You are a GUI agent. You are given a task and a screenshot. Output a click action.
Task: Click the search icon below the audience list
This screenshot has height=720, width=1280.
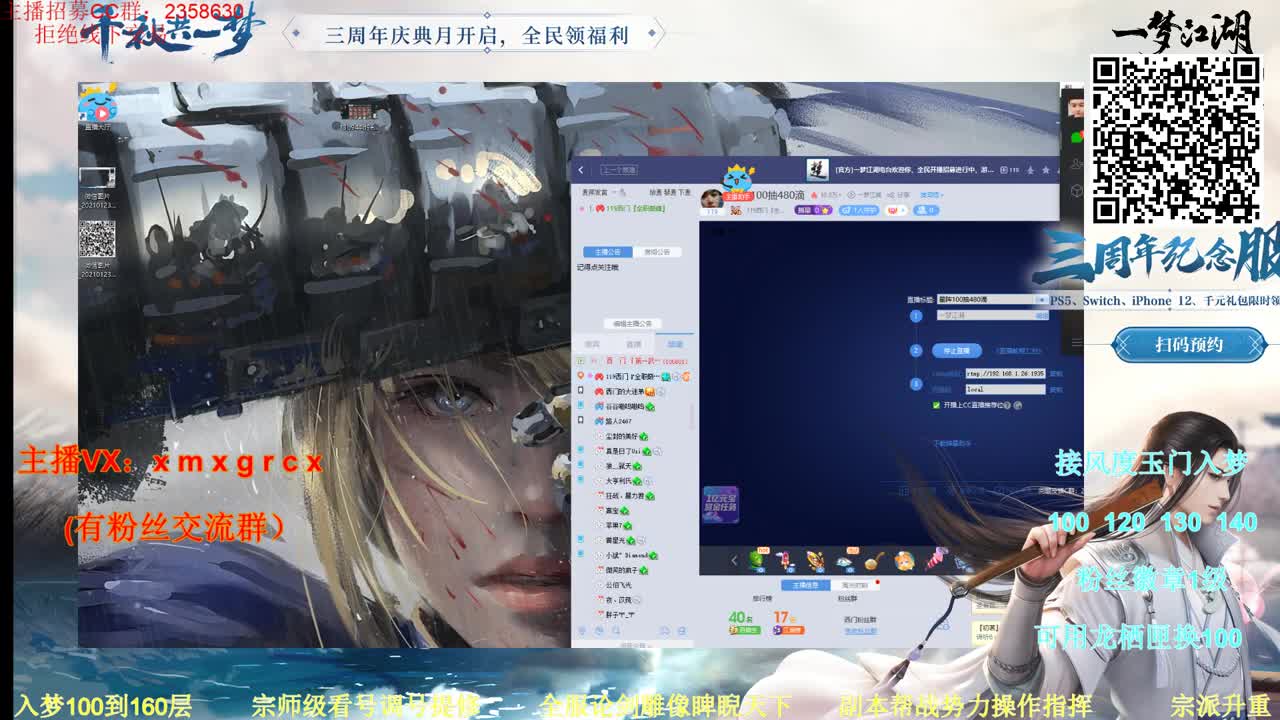(x=616, y=631)
